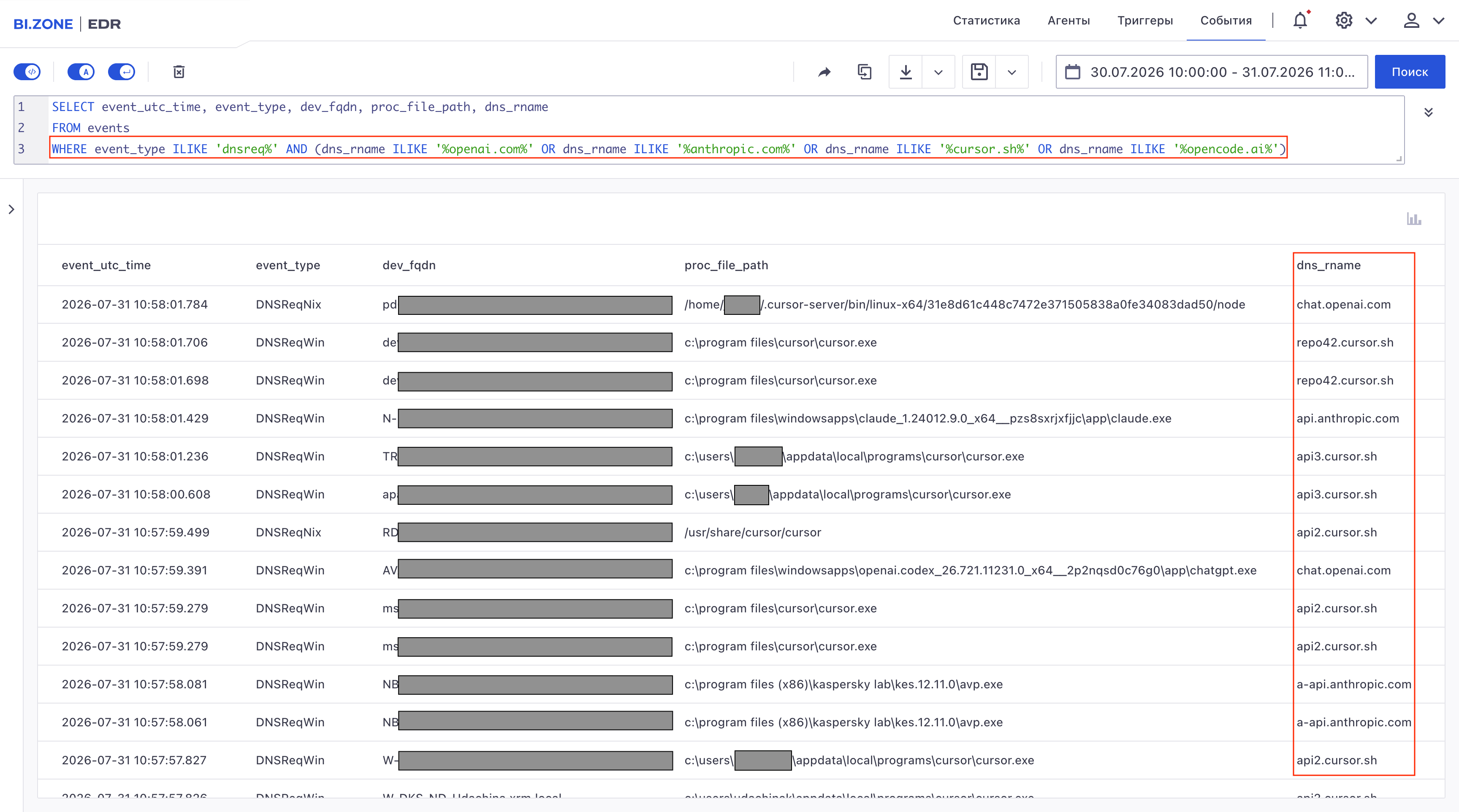Show the results chart histogram icon
1459x812 pixels.
tap(1414, 219)
